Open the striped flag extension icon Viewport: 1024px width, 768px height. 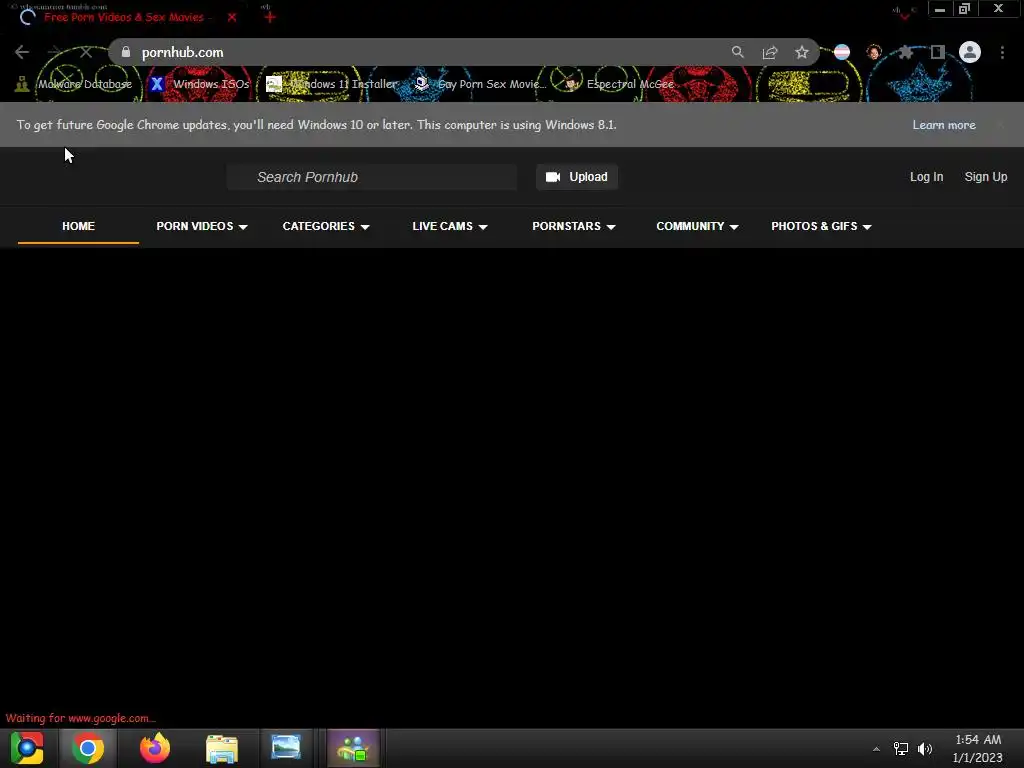point(842,52)
